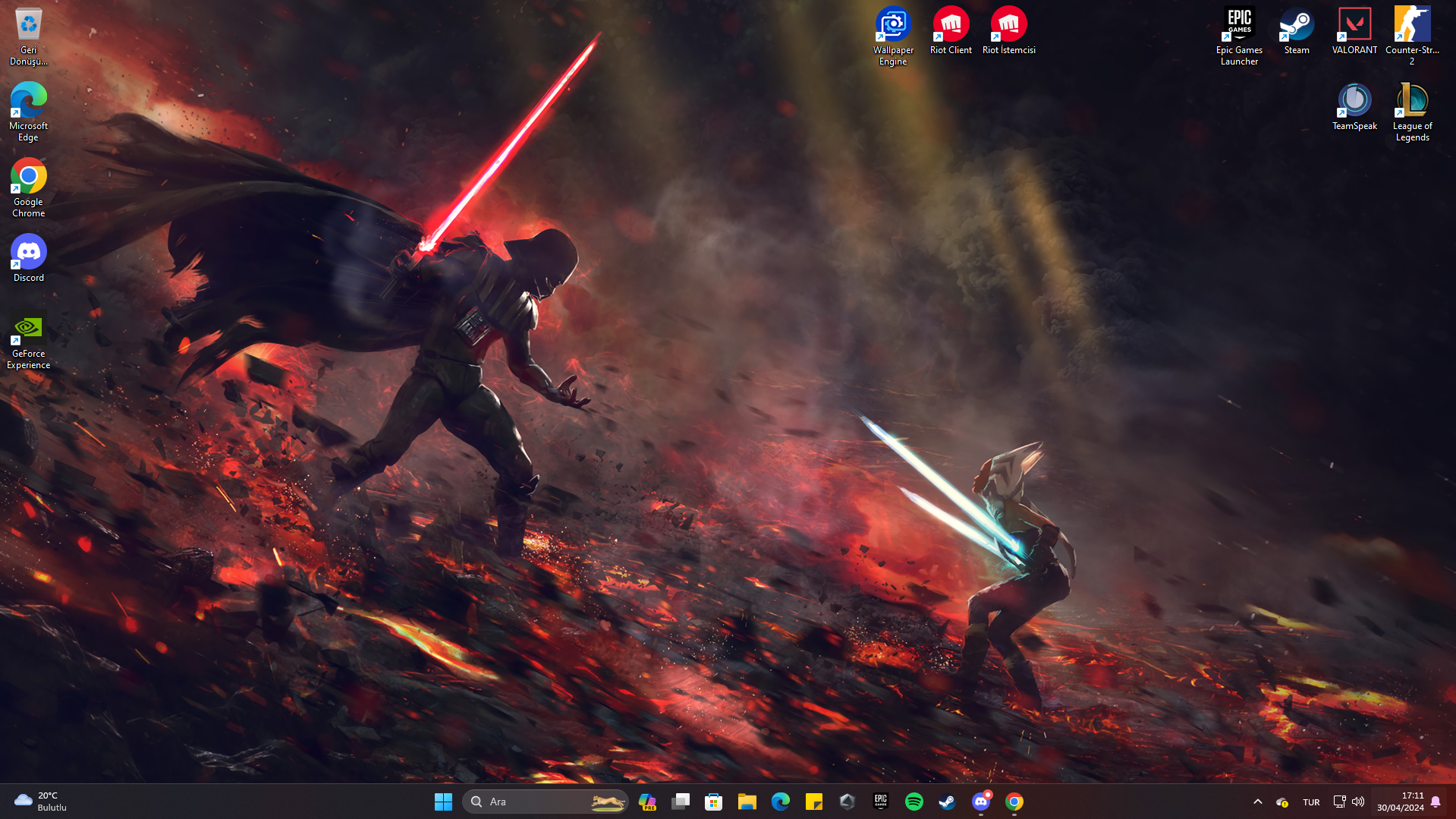Open the weather widget showing 20°C Bulutlu
This screenshot has width=1456, height=819.
[x=42, y=802]
